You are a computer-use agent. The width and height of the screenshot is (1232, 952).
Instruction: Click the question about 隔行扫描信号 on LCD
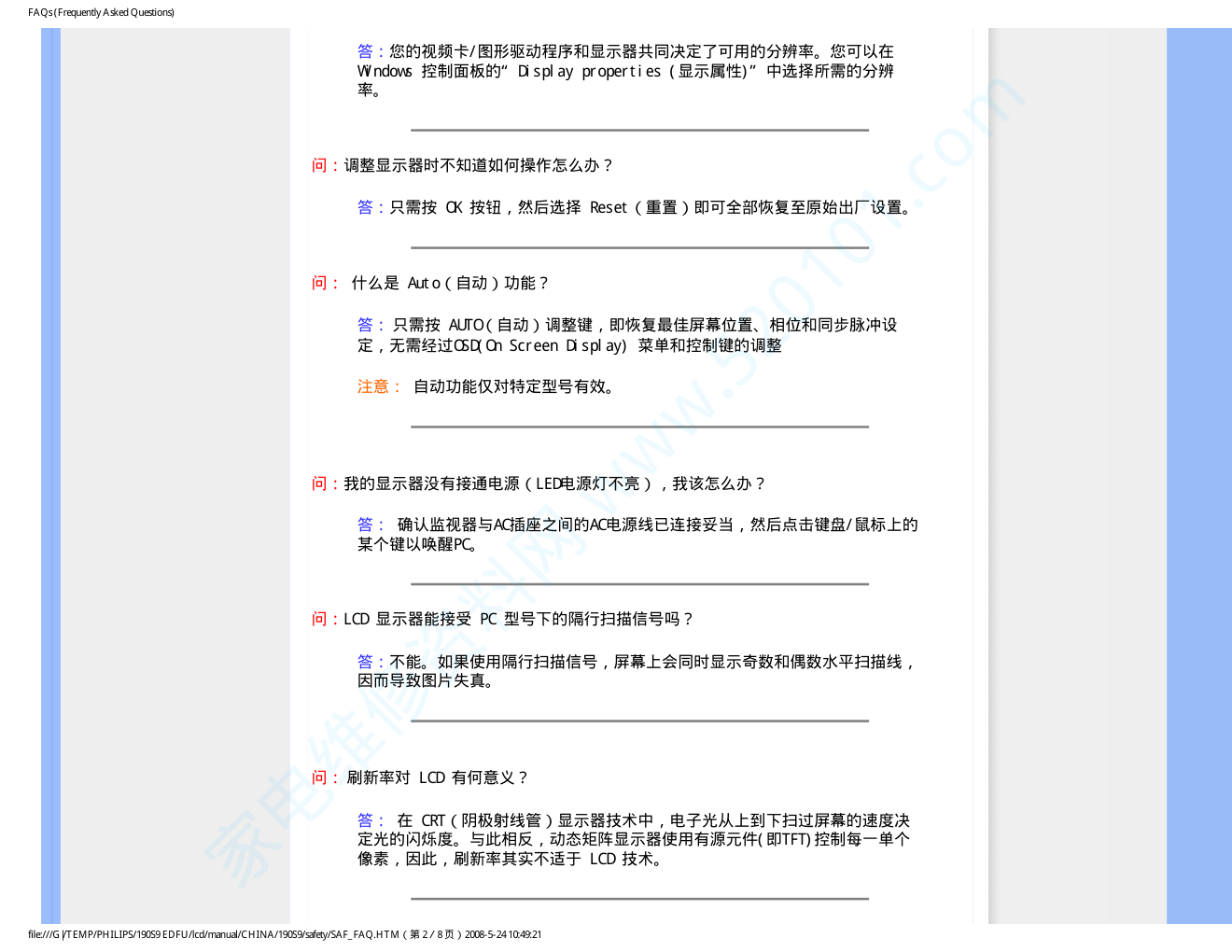click(518, 619)
